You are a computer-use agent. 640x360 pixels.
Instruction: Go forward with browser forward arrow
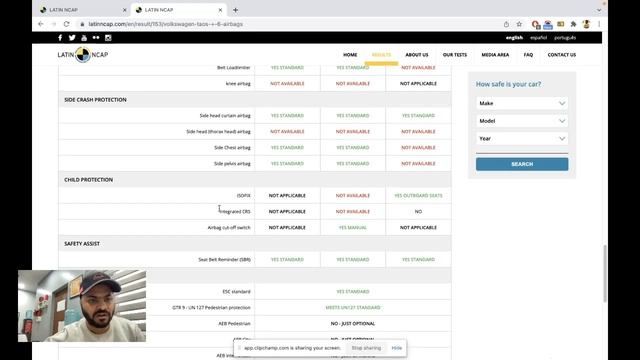53,24
